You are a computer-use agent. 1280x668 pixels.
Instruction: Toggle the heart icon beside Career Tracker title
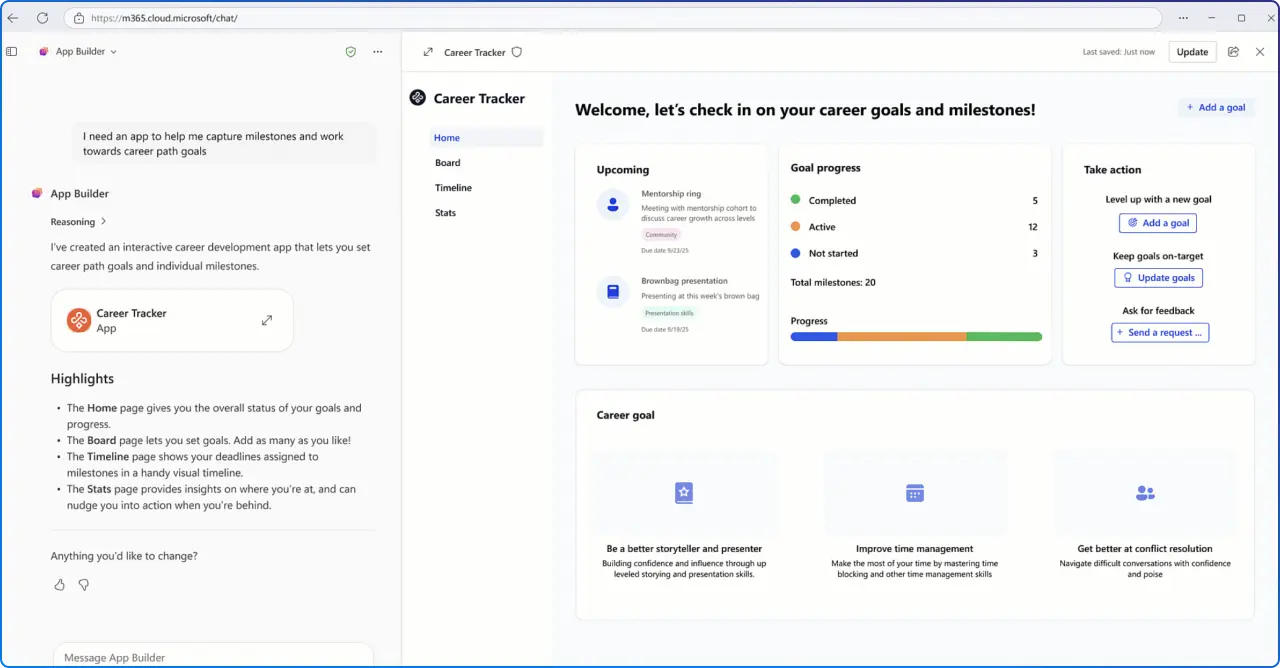(x=516, y=51)
